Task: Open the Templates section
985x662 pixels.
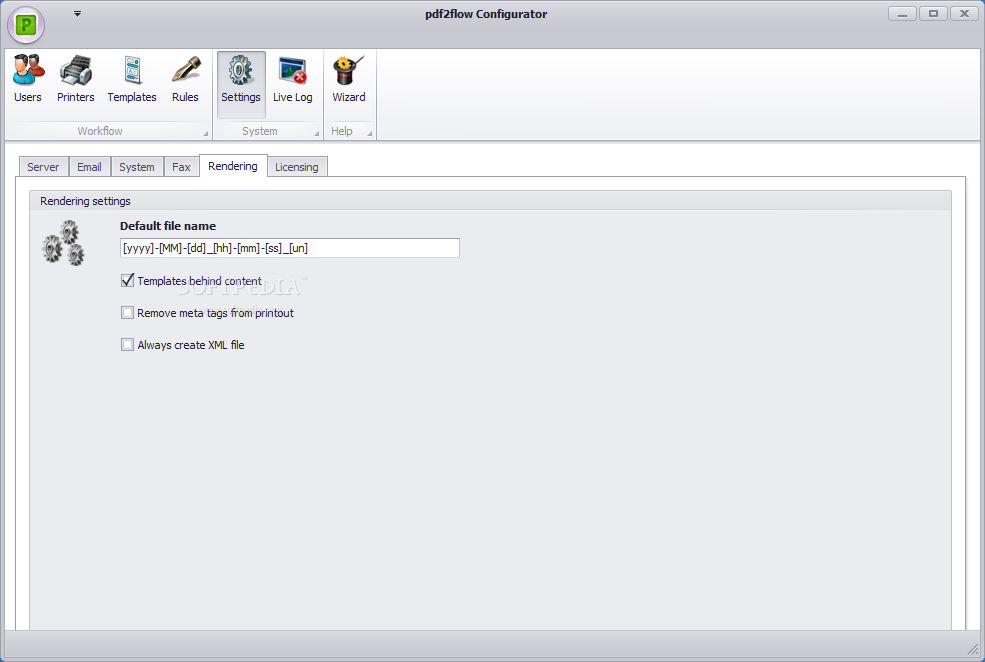Action: (x=132, y=80)
